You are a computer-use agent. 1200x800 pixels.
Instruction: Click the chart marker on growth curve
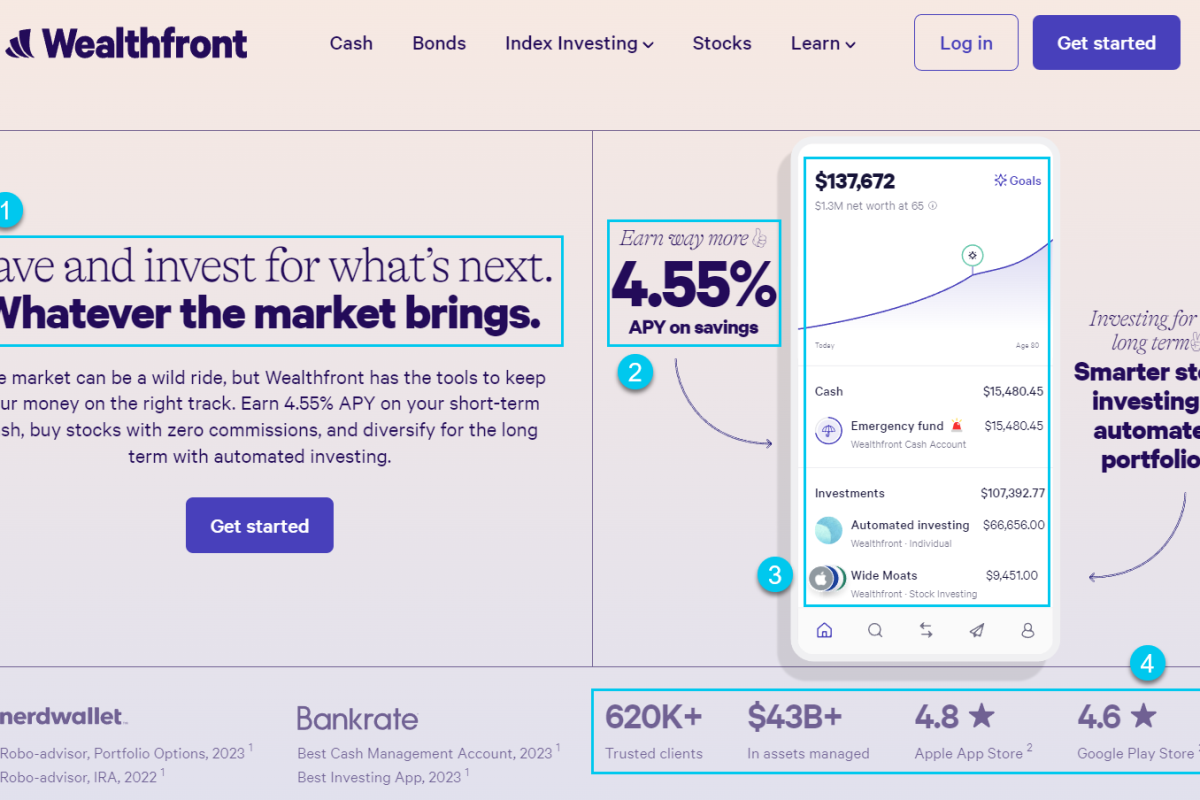[x=972, y=255]
